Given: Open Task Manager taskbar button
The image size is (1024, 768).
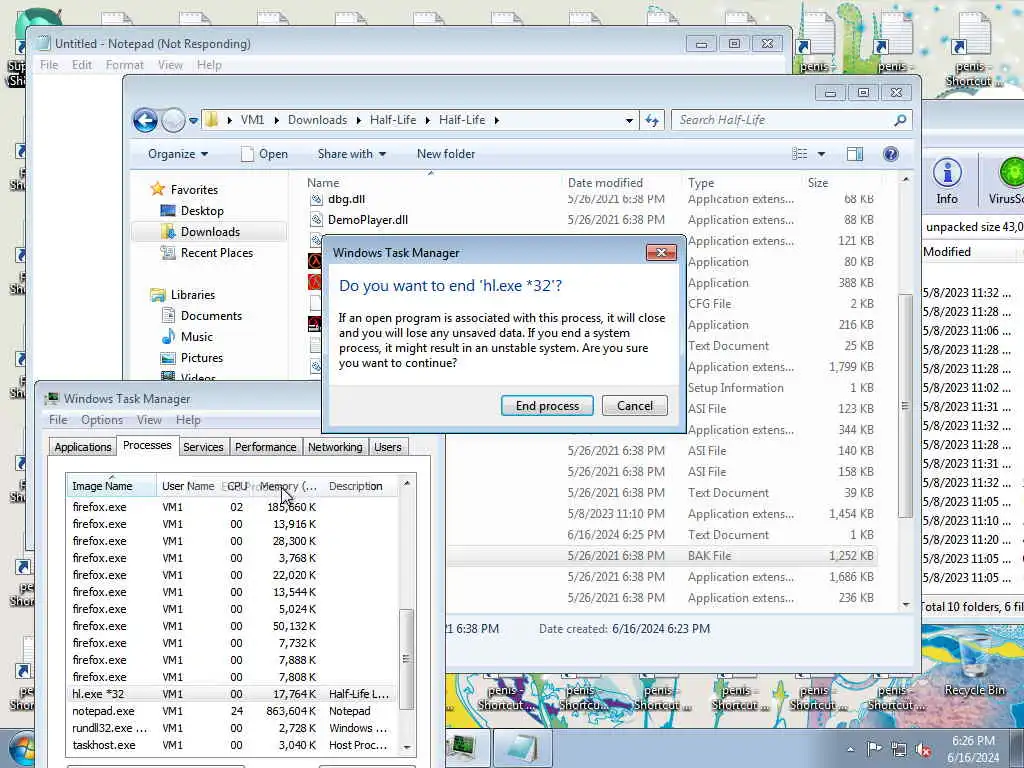Looking at the screenshot, I should [465, 748].
